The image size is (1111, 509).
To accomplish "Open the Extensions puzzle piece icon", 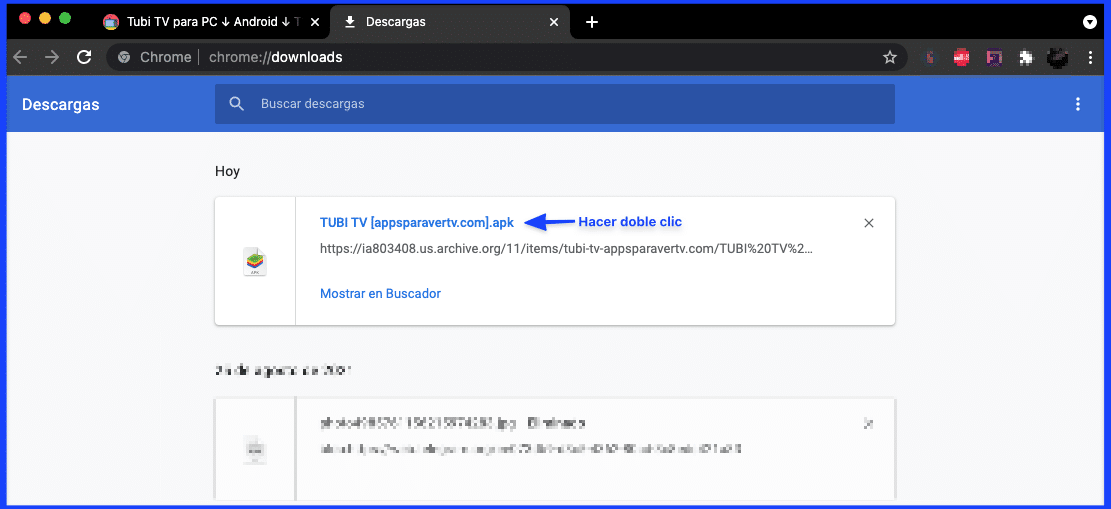I will [1026, 57].
